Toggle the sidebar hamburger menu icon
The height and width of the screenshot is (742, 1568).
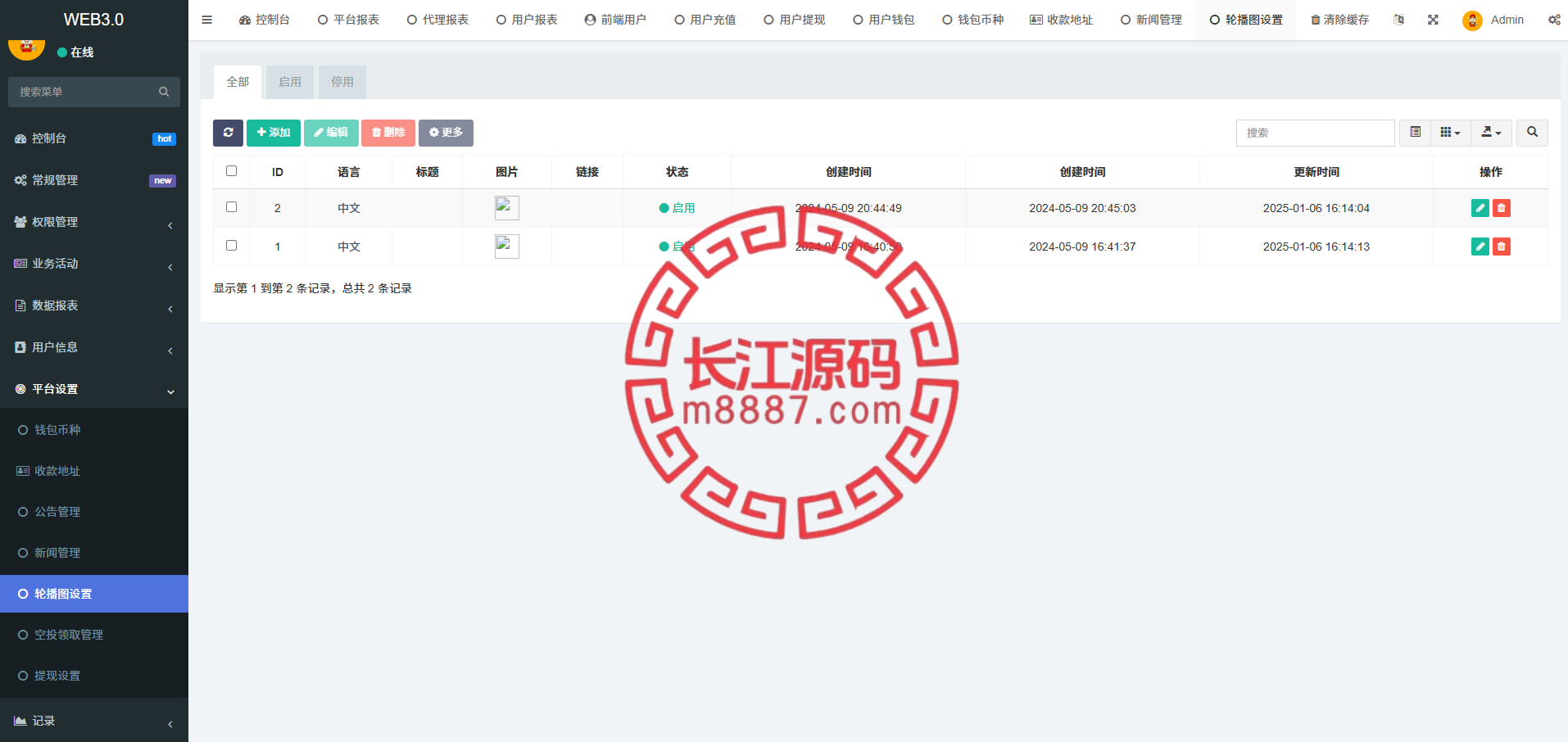(206, 20)
